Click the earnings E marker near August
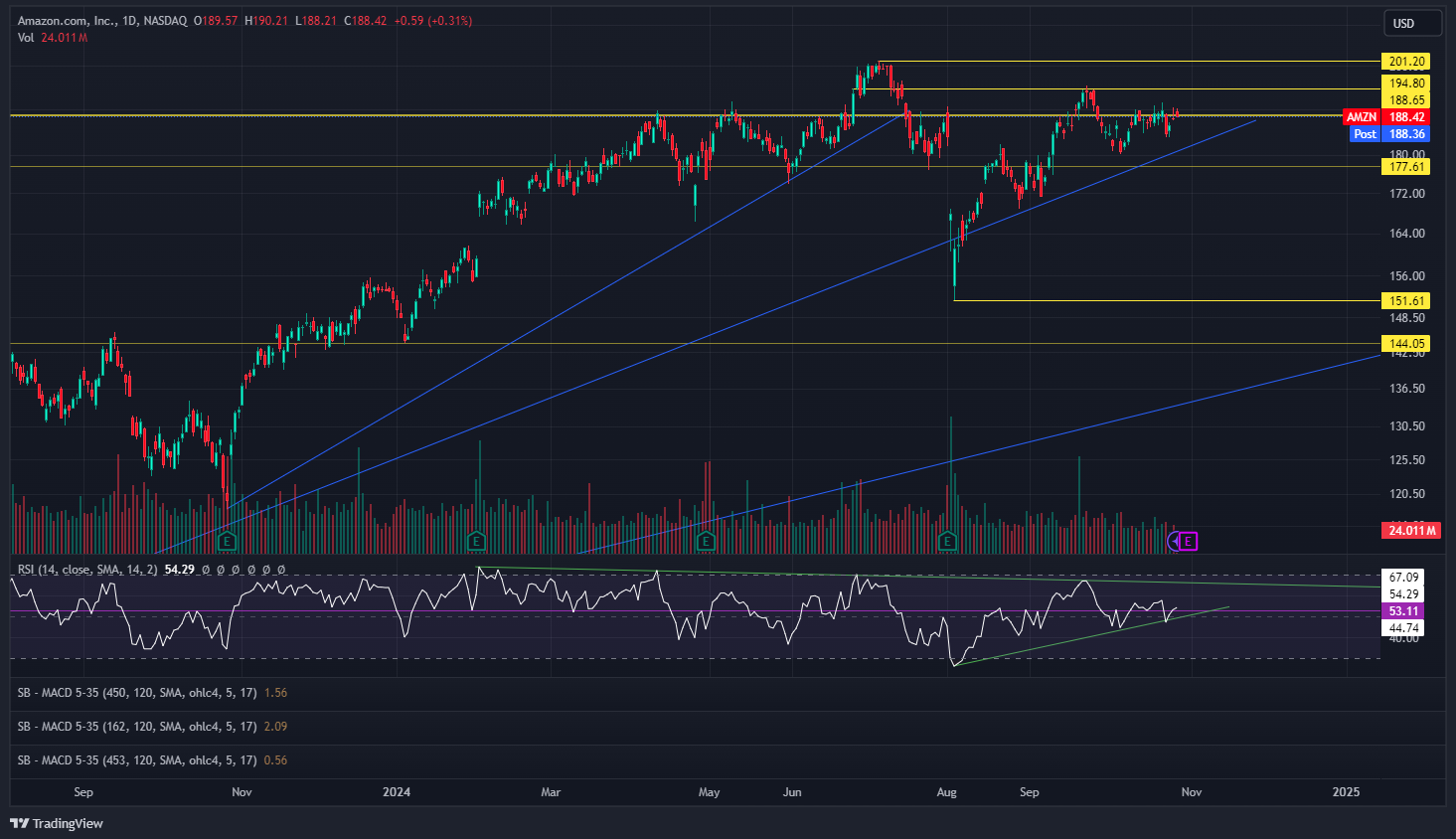 click(947, 541)
